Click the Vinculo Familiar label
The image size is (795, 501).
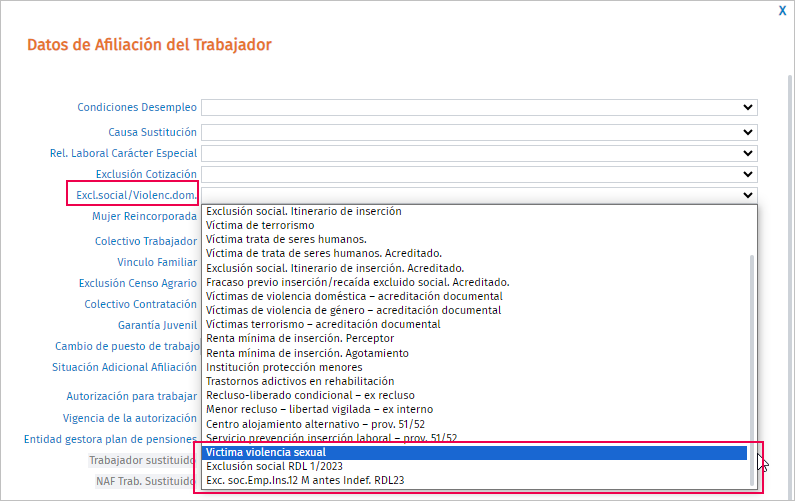point(157,262)
